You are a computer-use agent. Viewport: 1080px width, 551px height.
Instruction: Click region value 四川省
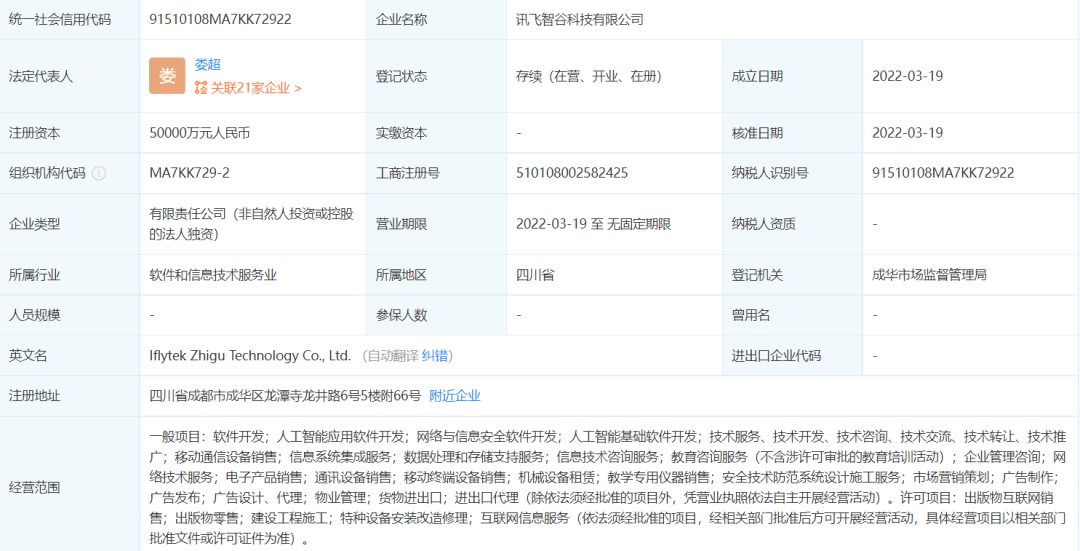tap(535, 276)
